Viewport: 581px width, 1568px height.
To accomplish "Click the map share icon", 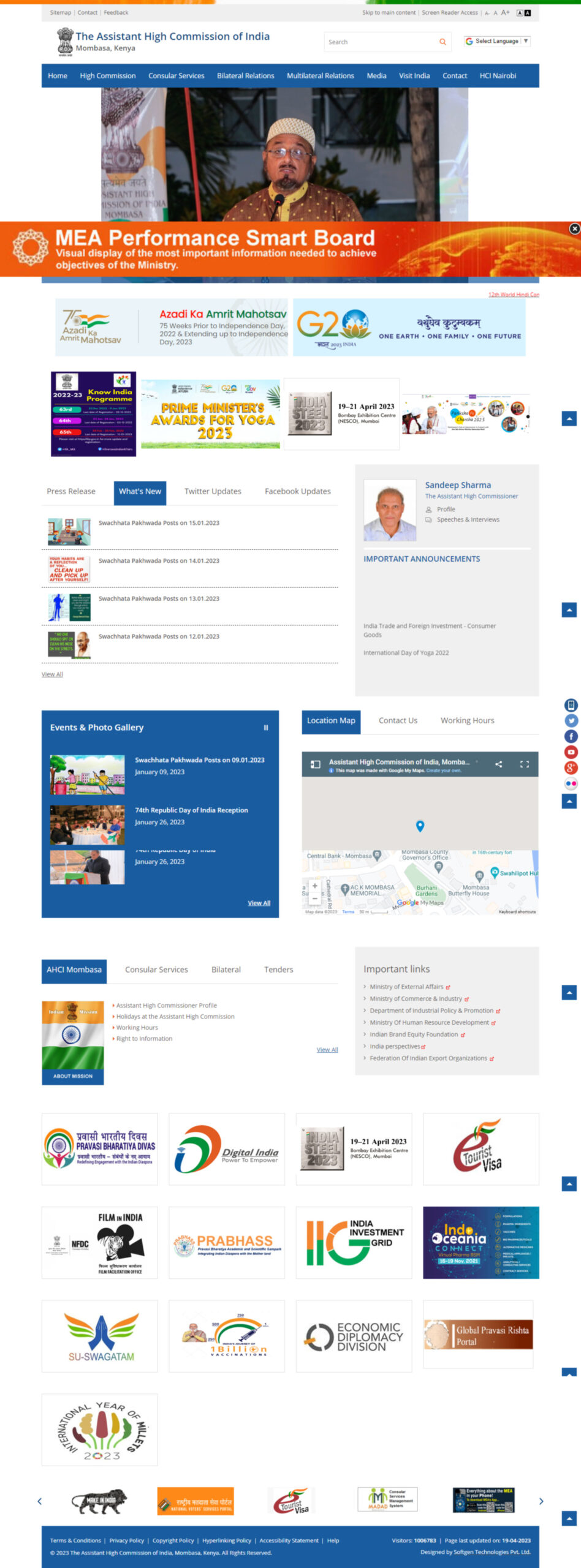I will (x=499, y=764).
